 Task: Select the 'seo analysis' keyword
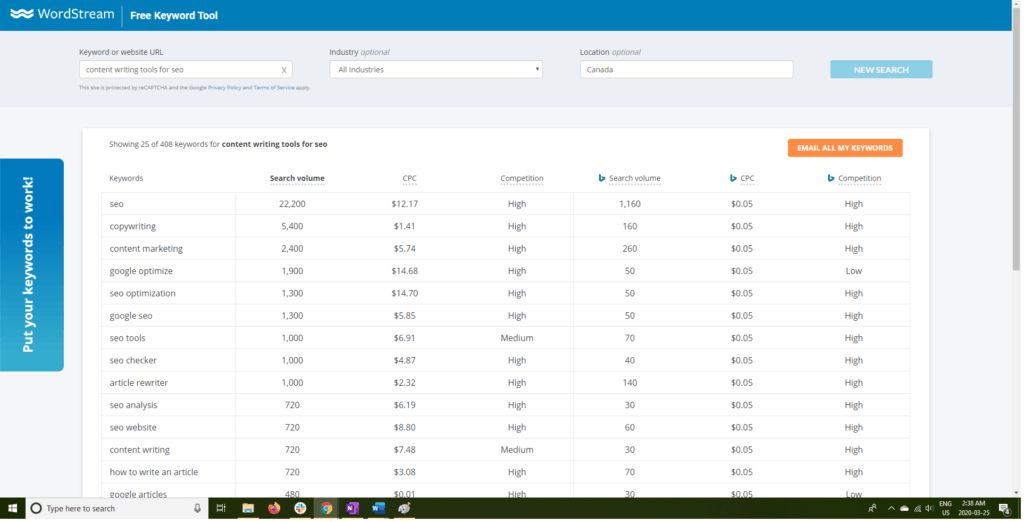[133, 406]
